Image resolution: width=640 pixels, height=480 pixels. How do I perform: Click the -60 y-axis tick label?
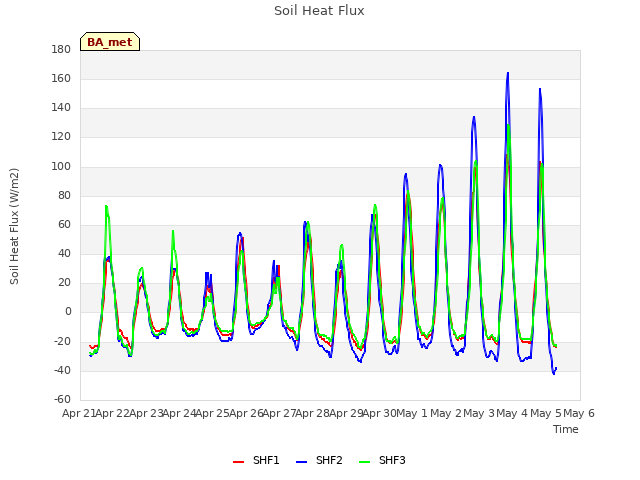click(62, 399)
